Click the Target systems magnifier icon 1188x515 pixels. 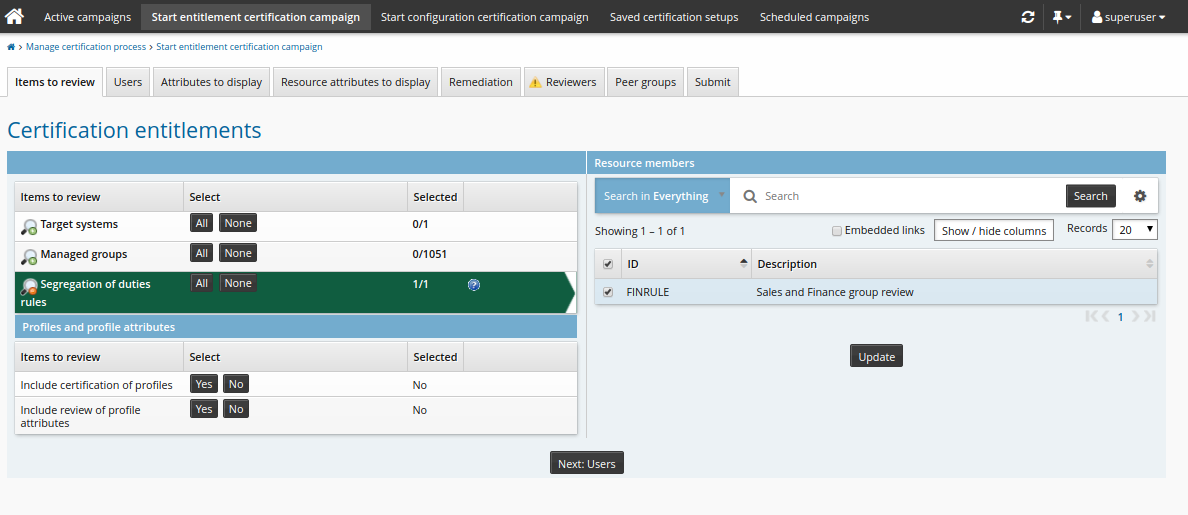click(29, 226)
